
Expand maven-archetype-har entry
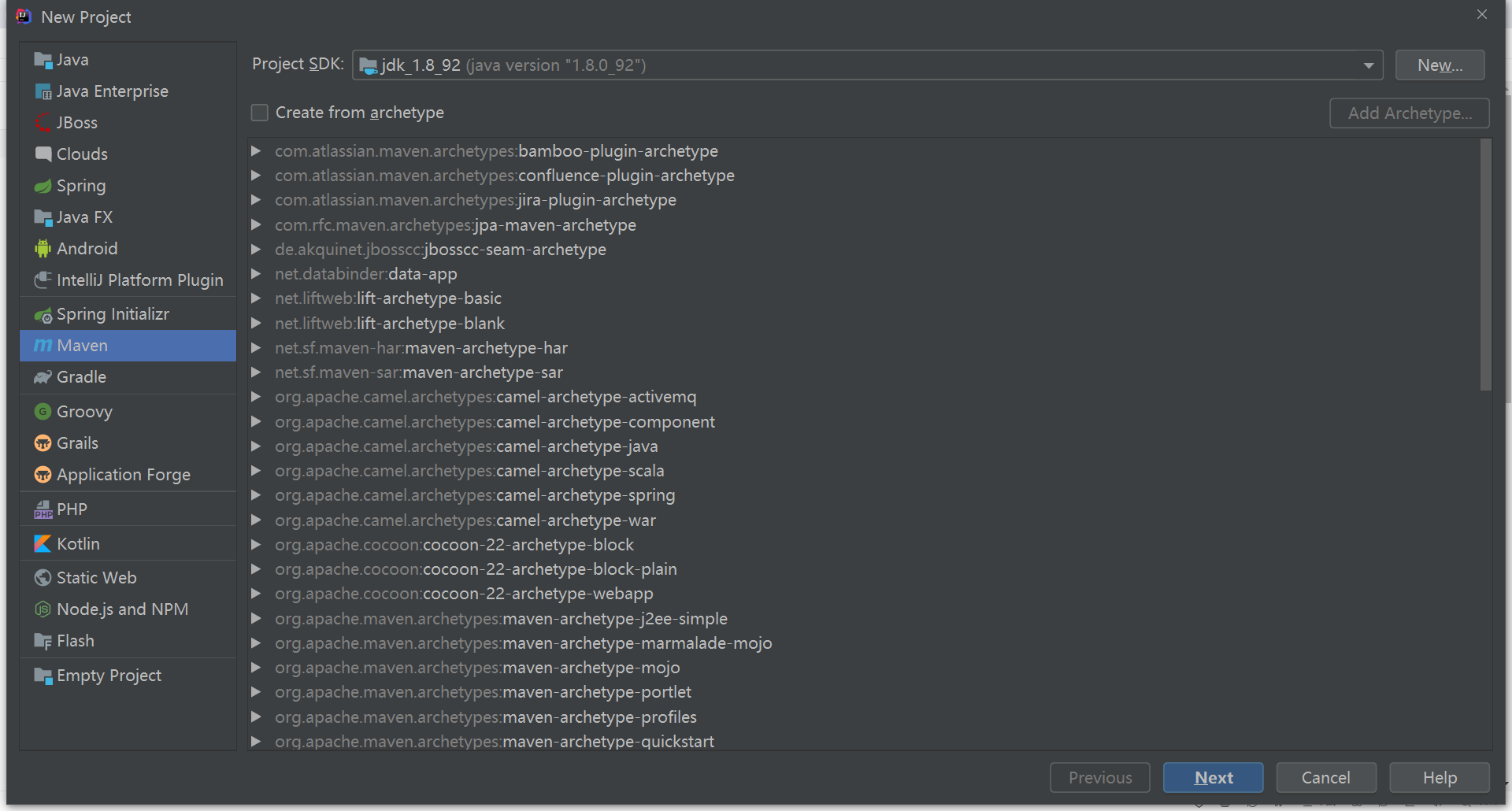(256, 347)
